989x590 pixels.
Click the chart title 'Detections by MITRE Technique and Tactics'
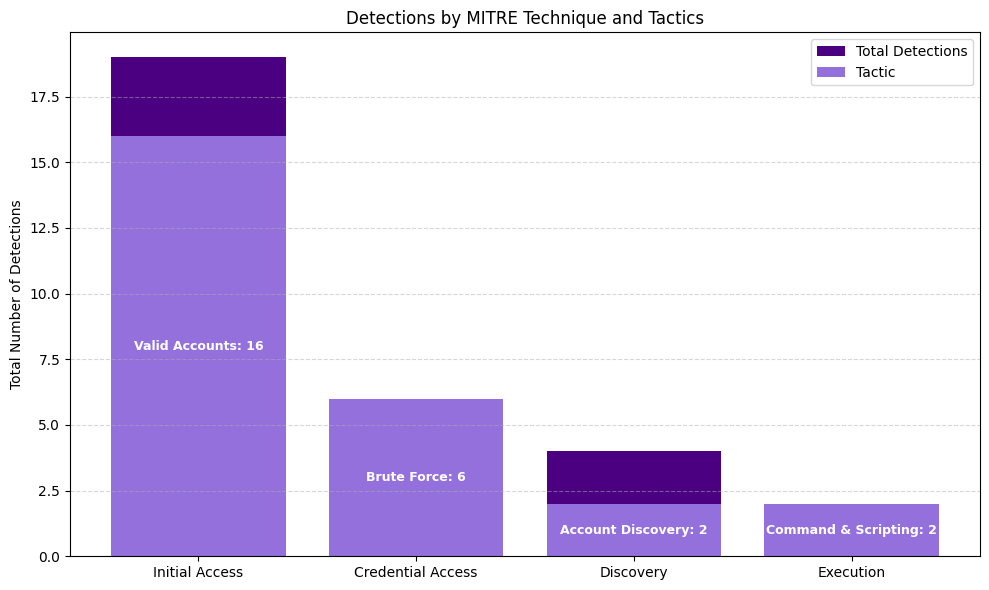525,18
